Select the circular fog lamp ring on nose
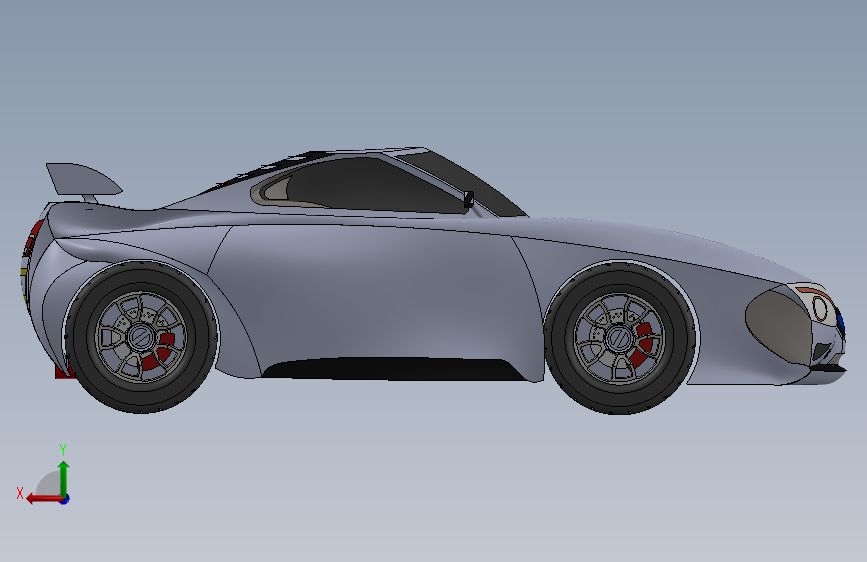 point(820,309)
